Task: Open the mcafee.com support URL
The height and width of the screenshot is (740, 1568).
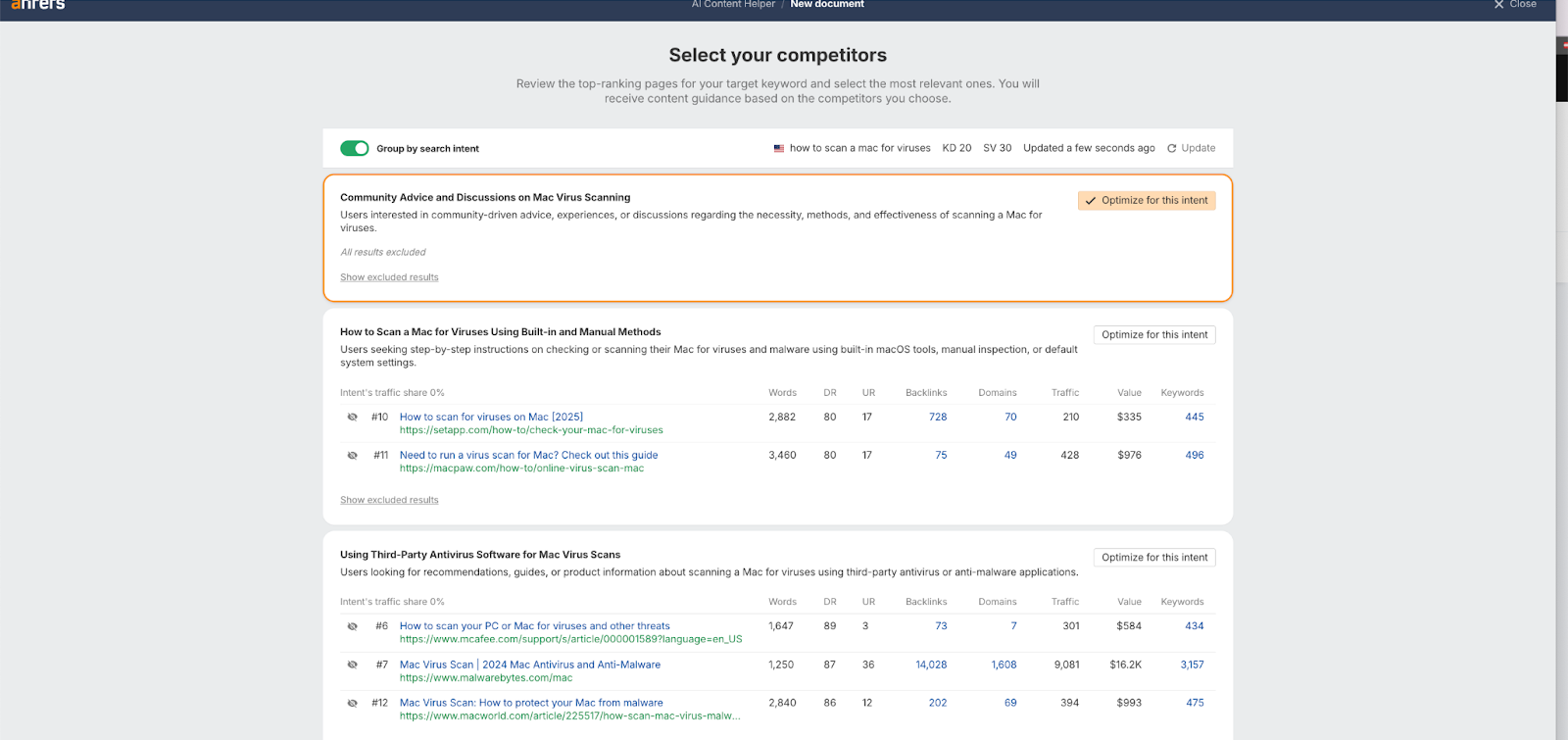Action: pyautogui.click(x=570, y=639)
